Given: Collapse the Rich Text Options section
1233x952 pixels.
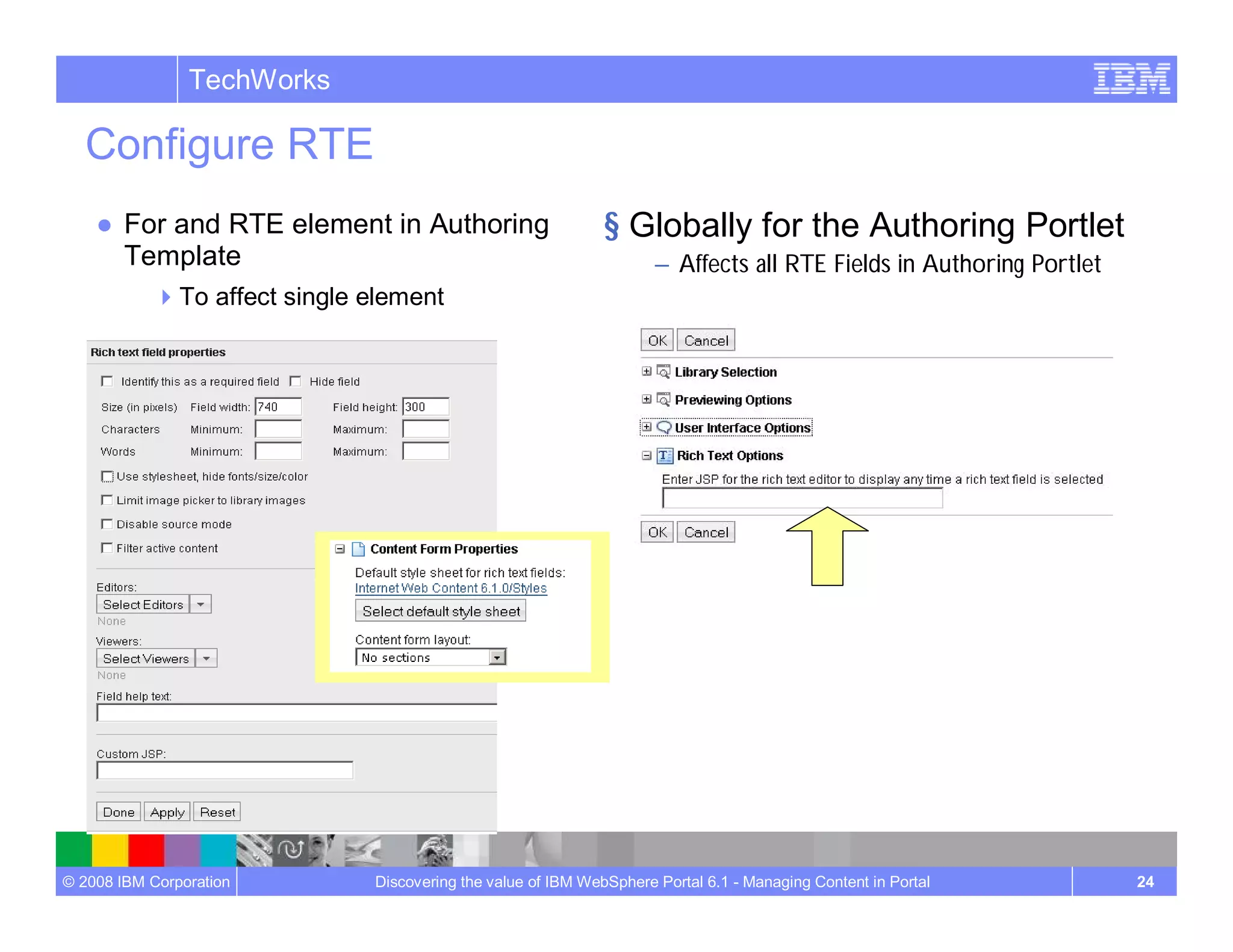Looking at the screenshot, I should [x=647, y=456].
